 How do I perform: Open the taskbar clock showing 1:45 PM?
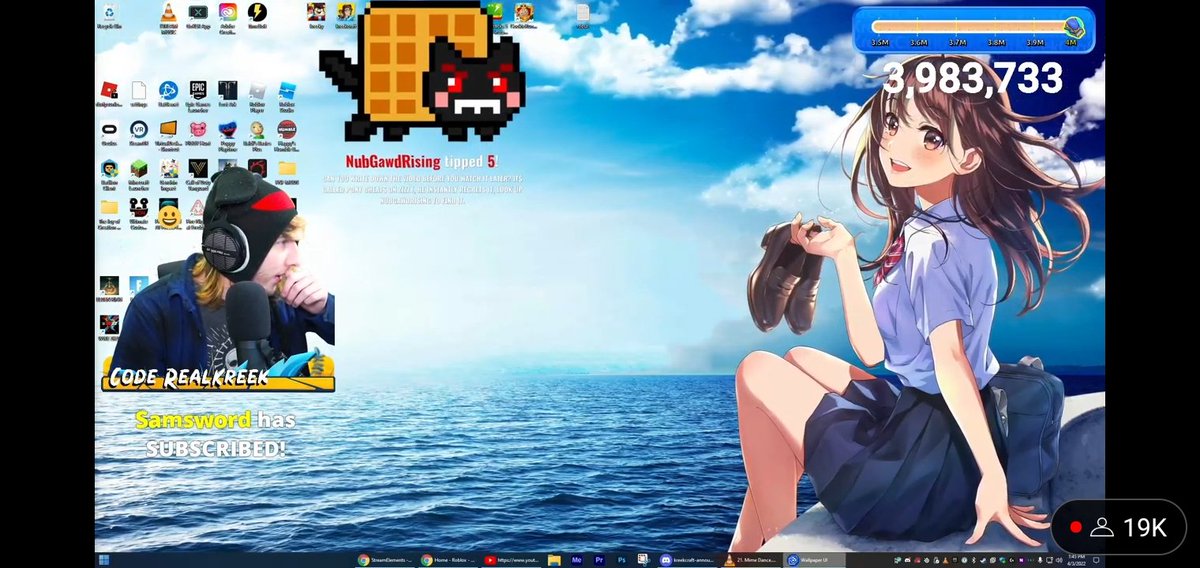coord(1075,559)
